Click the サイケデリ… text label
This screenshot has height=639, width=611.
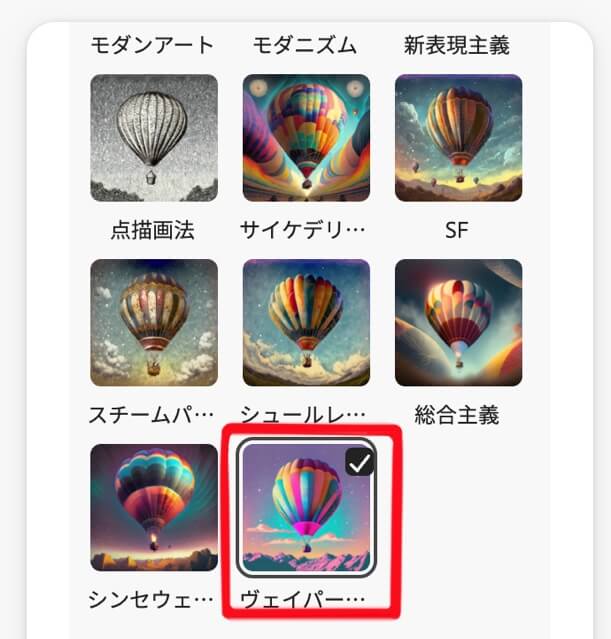(302, 230)
